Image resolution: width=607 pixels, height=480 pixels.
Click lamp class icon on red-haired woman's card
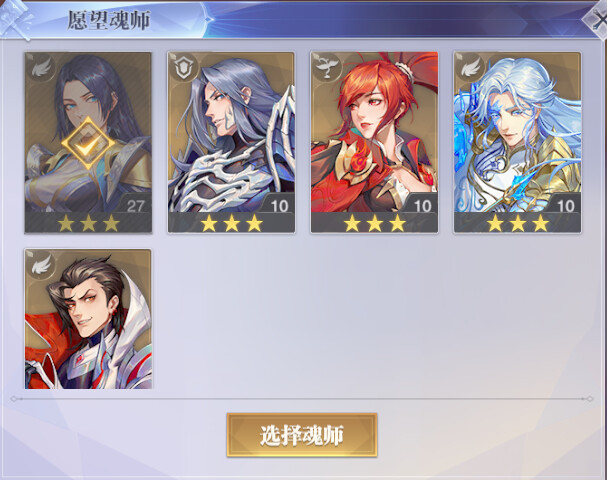pyautogui.click(x=328, y=68)
